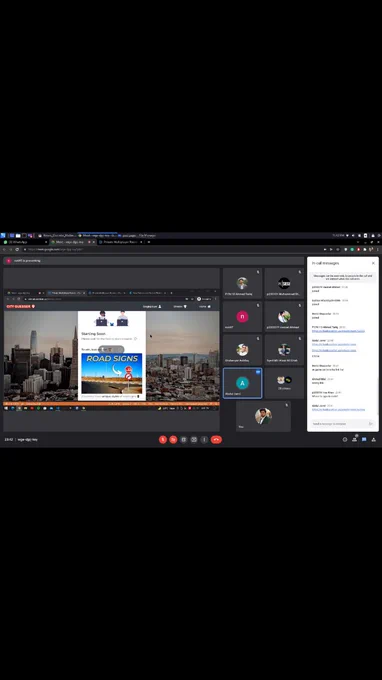Select participant tile with pink 'n' avatar
Screen dimensions: 382x680
(x=242, y=317)
